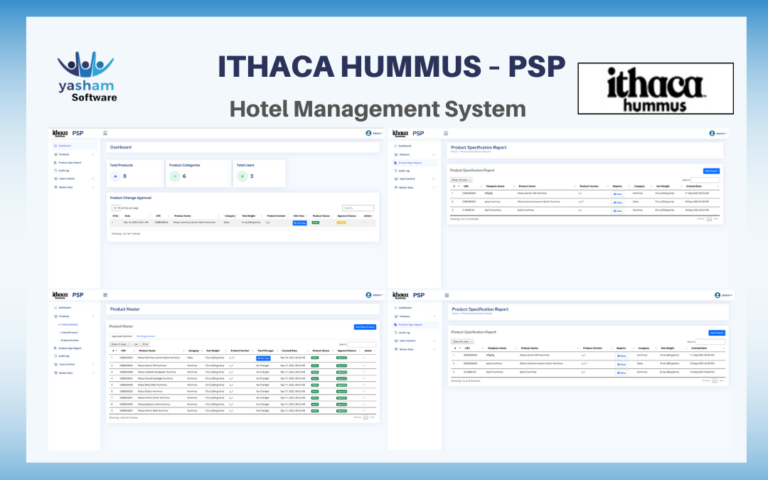Click the Ithaca Hummus logo at top right
This screenshot has height=480, width=768.
[662, 88]
